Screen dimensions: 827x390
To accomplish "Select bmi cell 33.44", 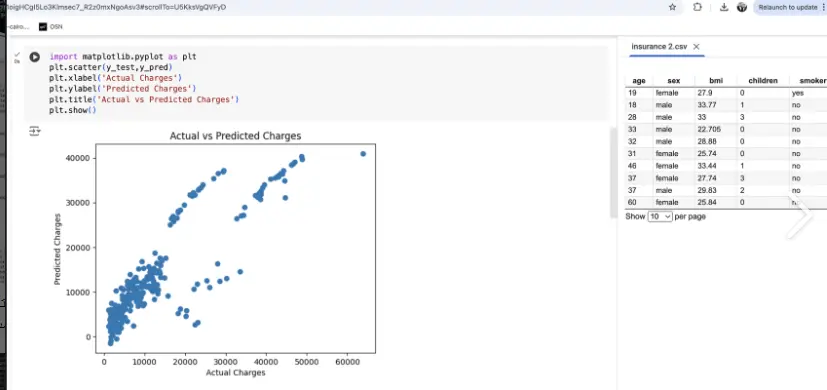I will [x=716, y=166].
